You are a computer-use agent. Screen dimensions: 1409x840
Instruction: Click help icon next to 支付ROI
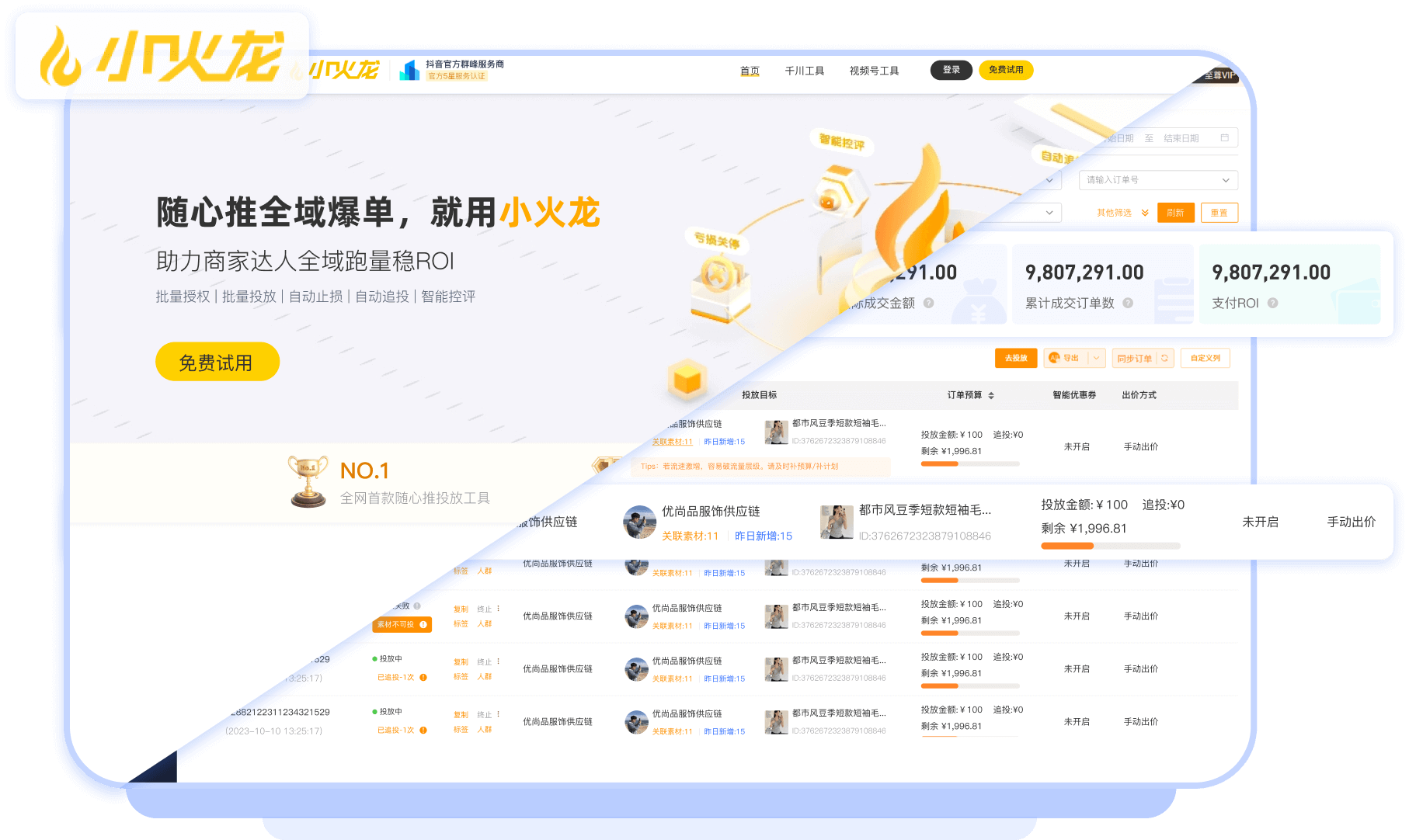[x=1272, y=304]
